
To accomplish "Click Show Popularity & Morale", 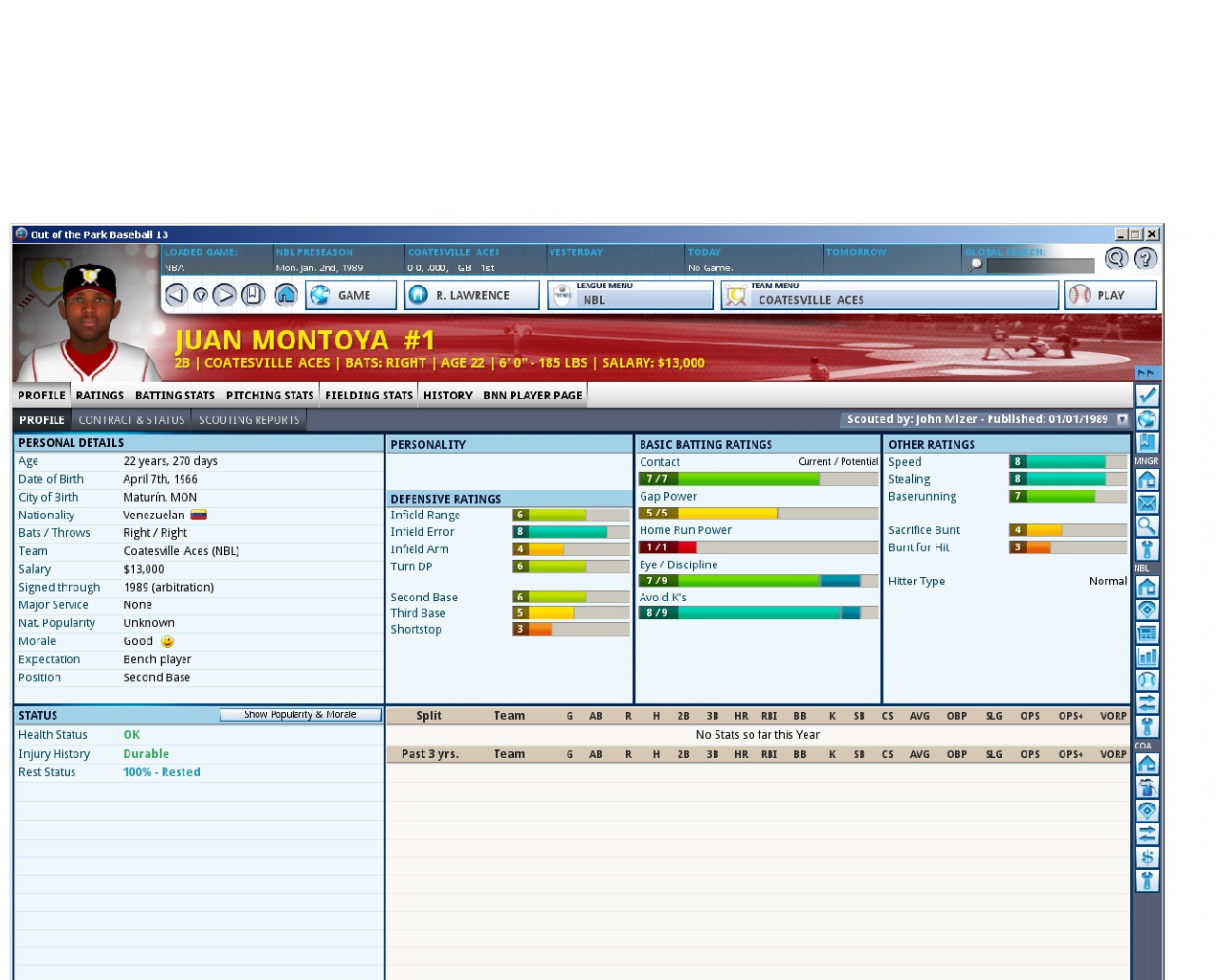I will (300, 714).
